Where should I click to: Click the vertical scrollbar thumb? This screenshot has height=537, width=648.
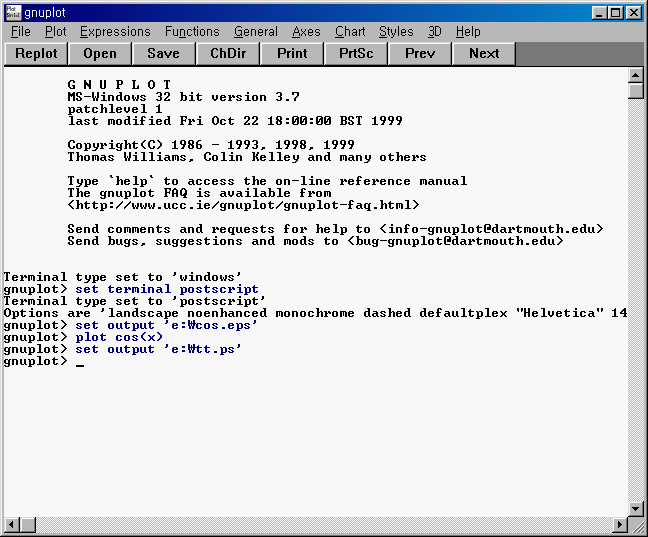pyautogui.click(x=635, y=91)
